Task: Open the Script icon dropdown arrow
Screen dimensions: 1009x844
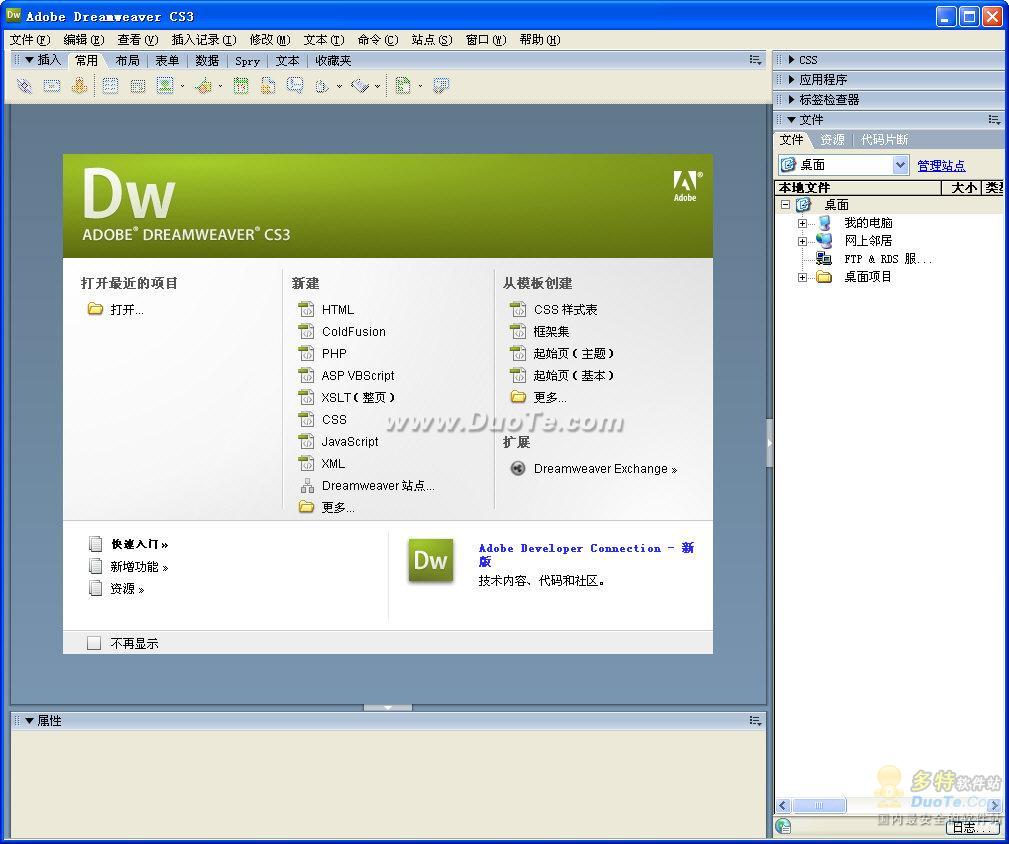Action: [x=377, y=86]
